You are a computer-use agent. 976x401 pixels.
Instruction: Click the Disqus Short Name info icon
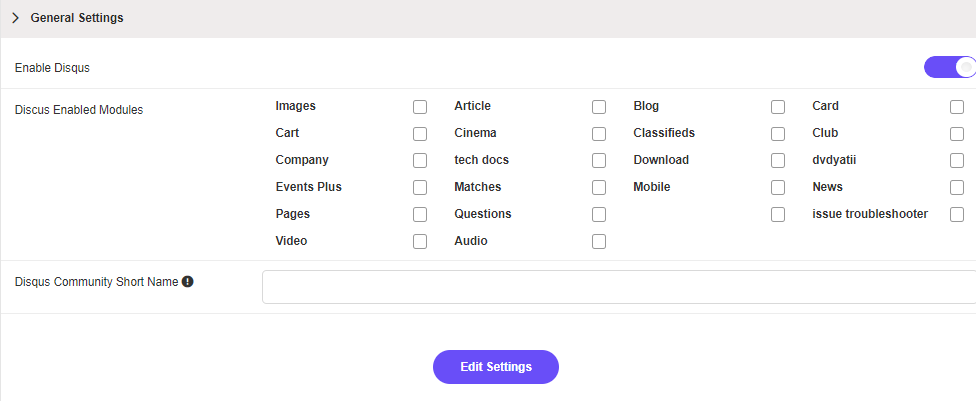187,282
